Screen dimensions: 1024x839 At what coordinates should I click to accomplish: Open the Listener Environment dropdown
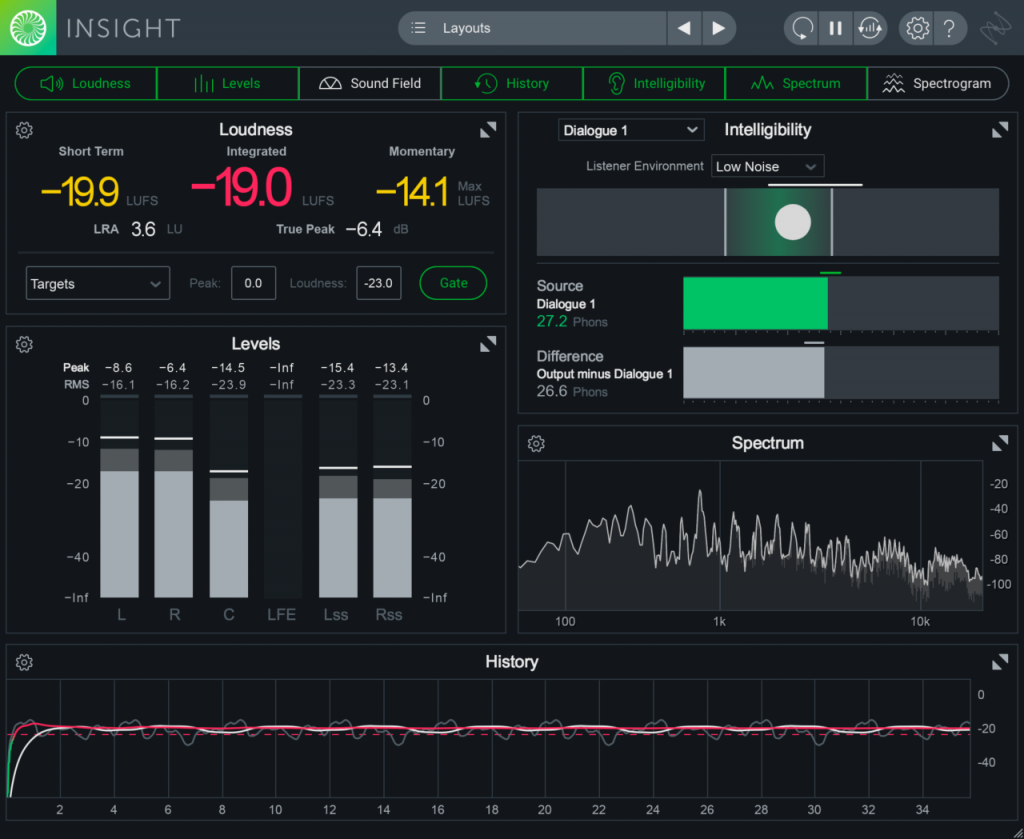(x=767, y=166)
